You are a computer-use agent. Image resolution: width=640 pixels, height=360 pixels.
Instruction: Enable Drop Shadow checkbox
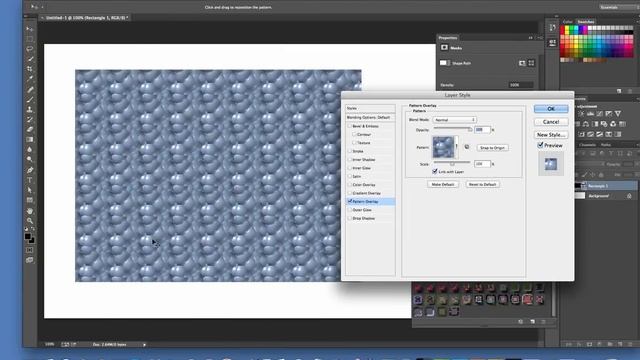[x=350, y=218]
